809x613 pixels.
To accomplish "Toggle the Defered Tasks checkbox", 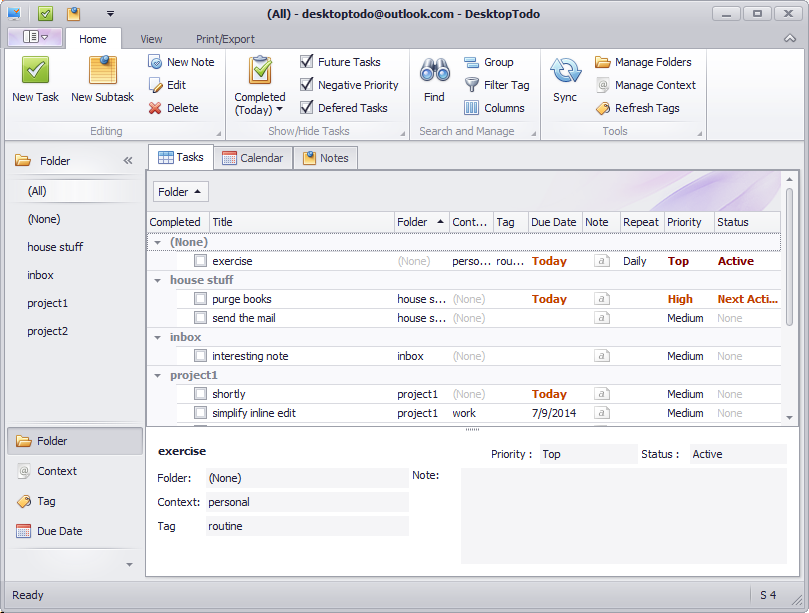I will coord(306,107).
